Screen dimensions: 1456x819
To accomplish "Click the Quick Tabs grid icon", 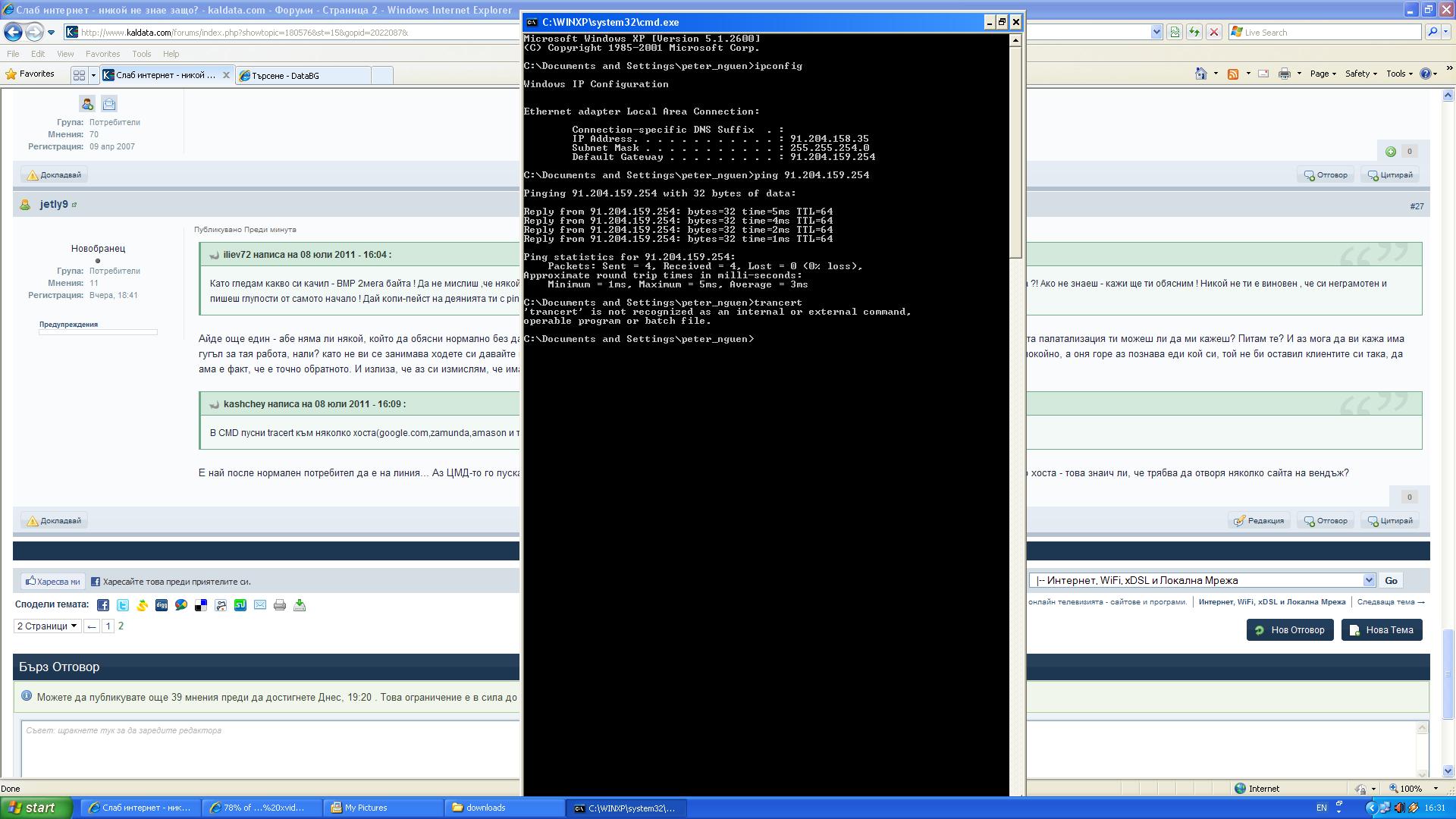I will tap(79, 75).
